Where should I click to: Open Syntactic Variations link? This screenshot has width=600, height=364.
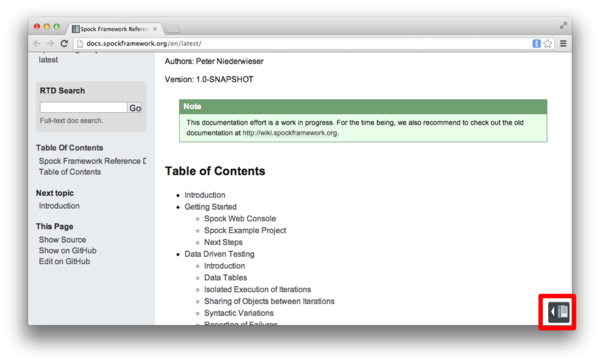pos(239,313)
